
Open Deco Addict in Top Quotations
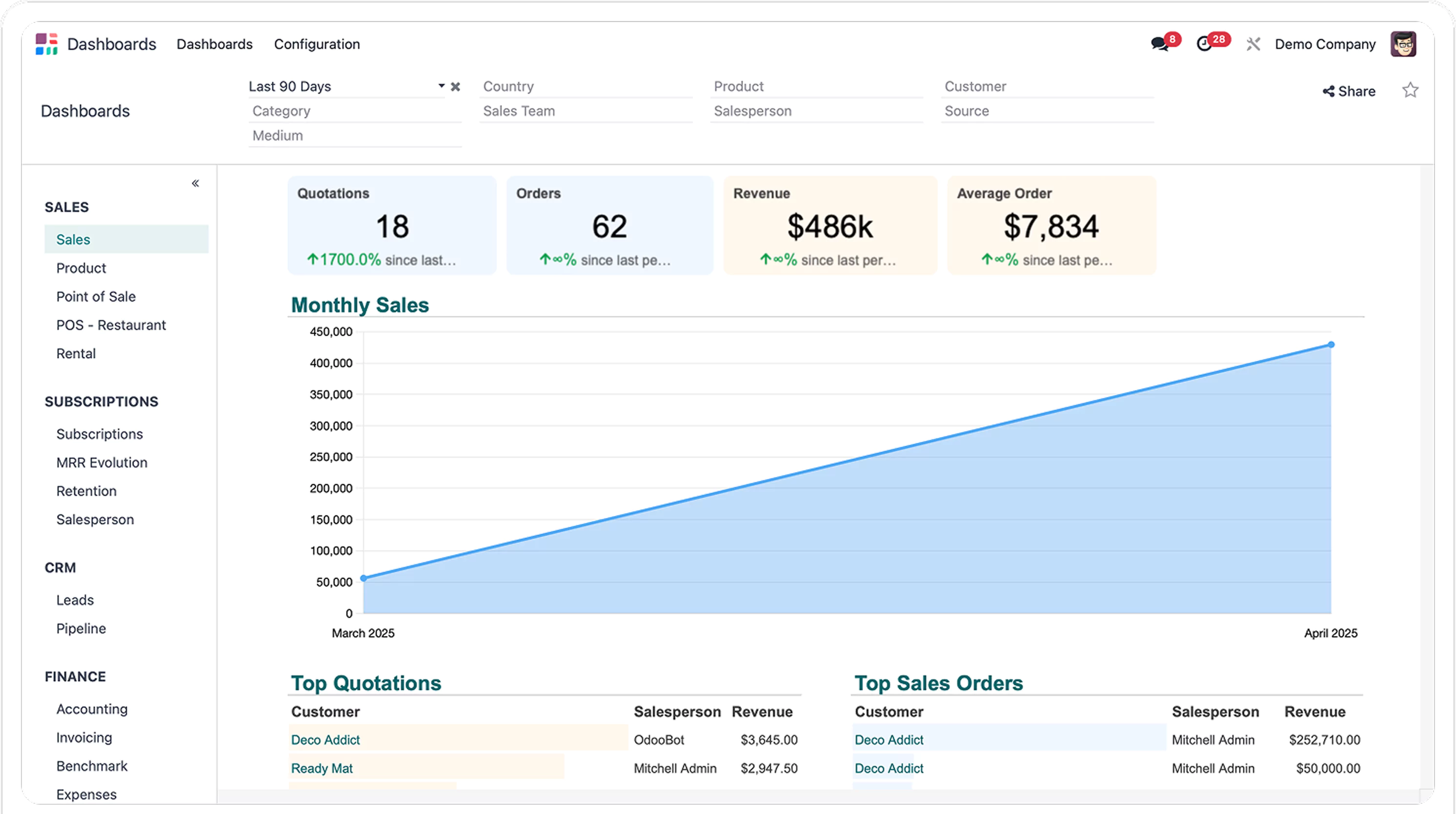[325, 739]
